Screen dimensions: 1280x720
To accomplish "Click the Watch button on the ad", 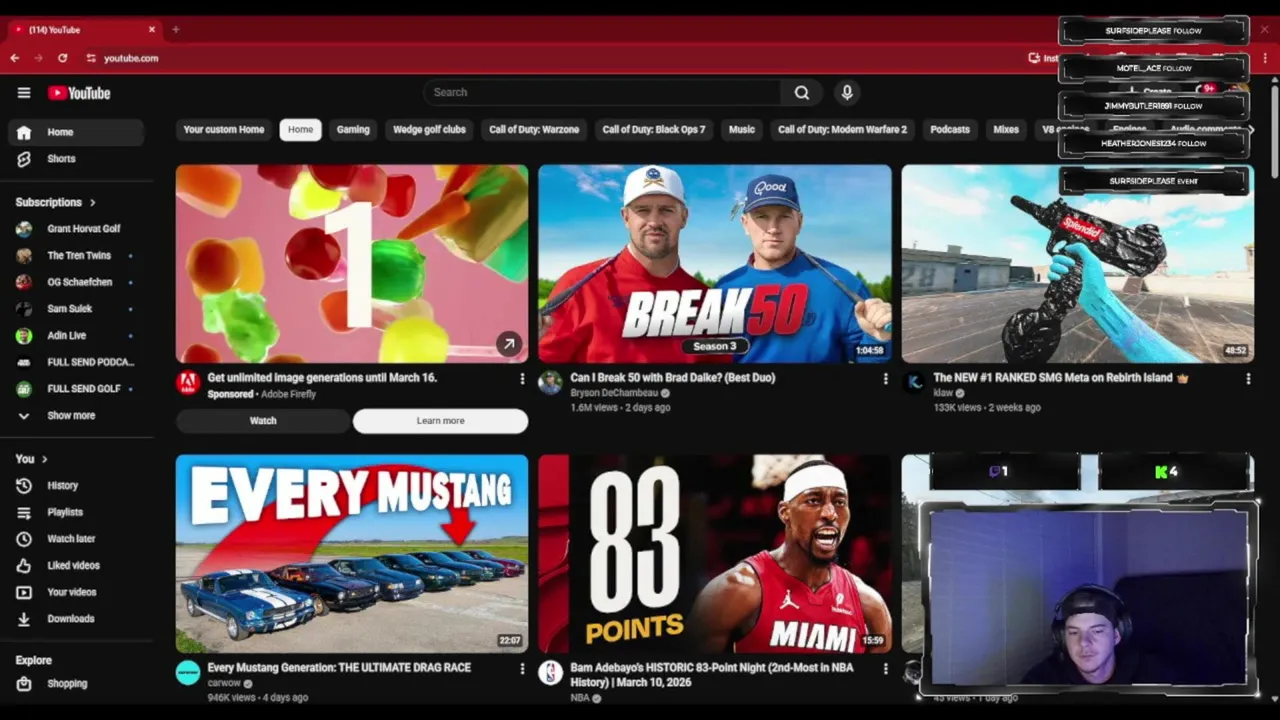I will click(263, 421).
